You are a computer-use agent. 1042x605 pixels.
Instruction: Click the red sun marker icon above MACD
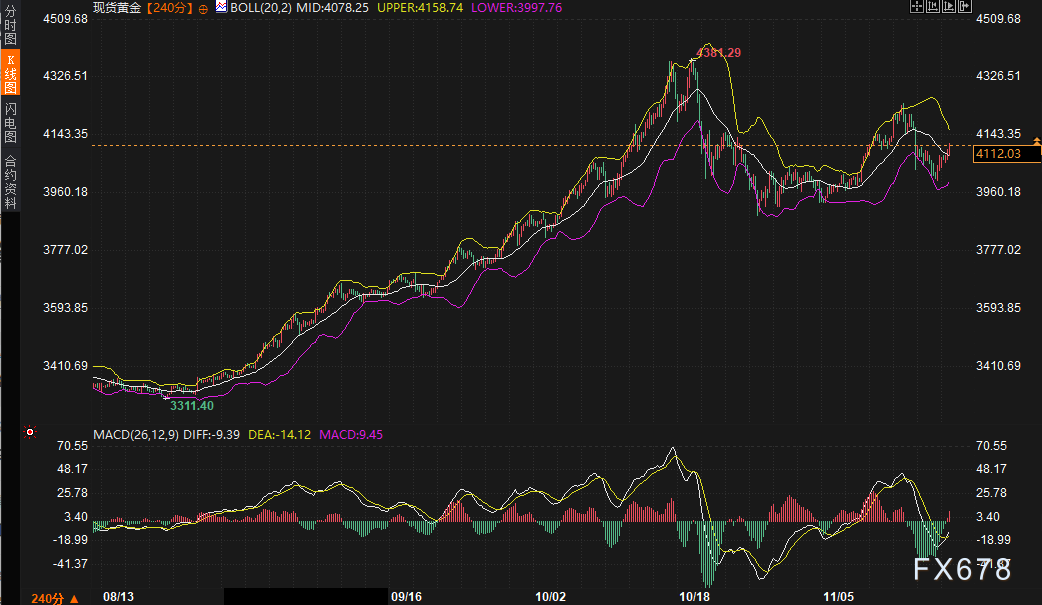tap(30, 432)
